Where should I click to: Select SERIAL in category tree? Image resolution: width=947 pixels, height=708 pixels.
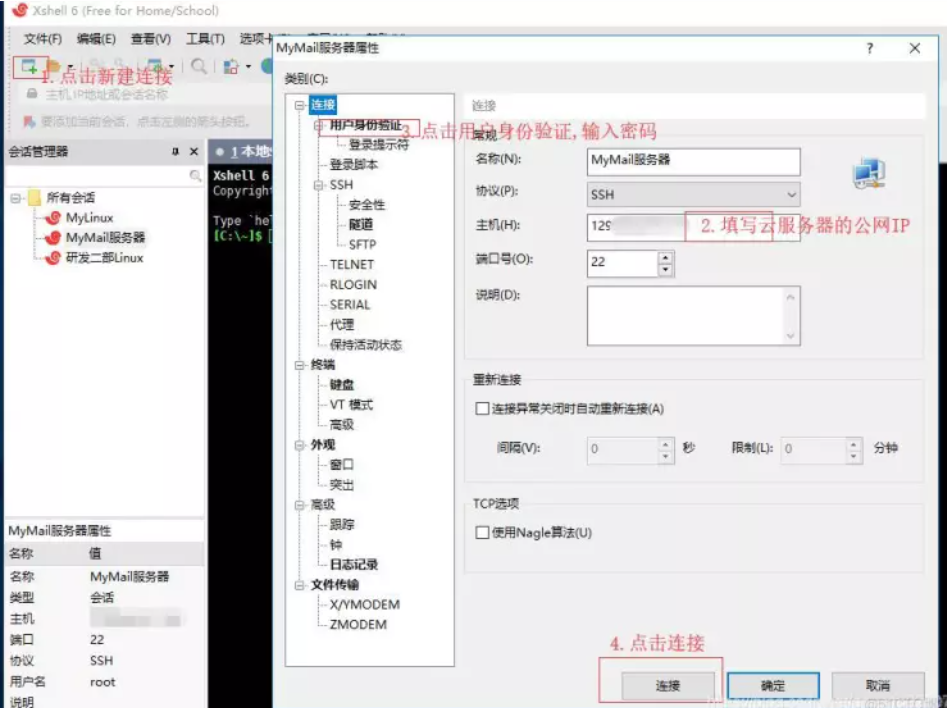[350, 304]
